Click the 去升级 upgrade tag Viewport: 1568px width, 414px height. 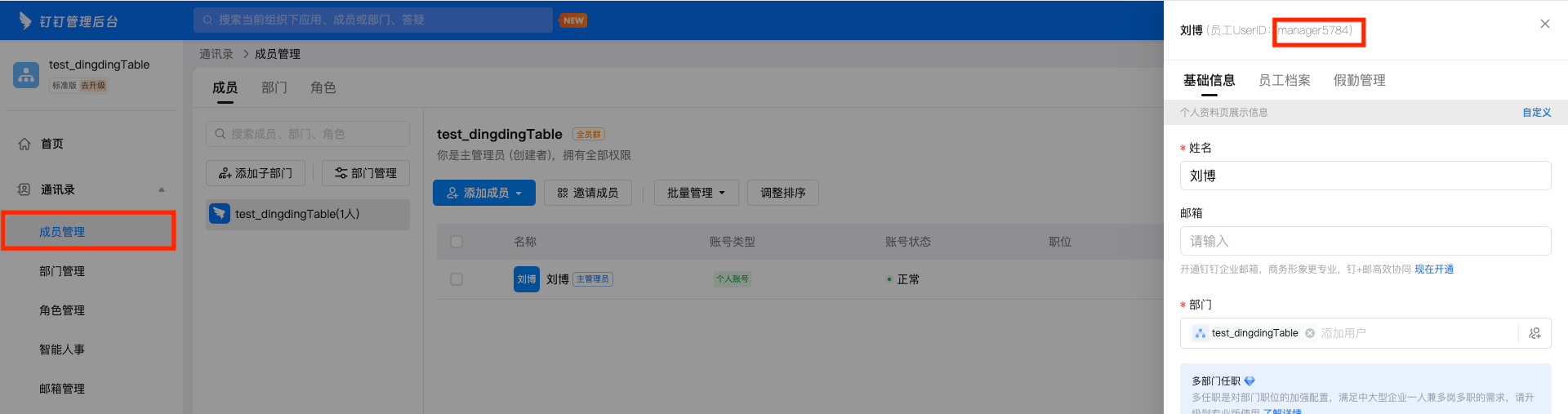93,85
